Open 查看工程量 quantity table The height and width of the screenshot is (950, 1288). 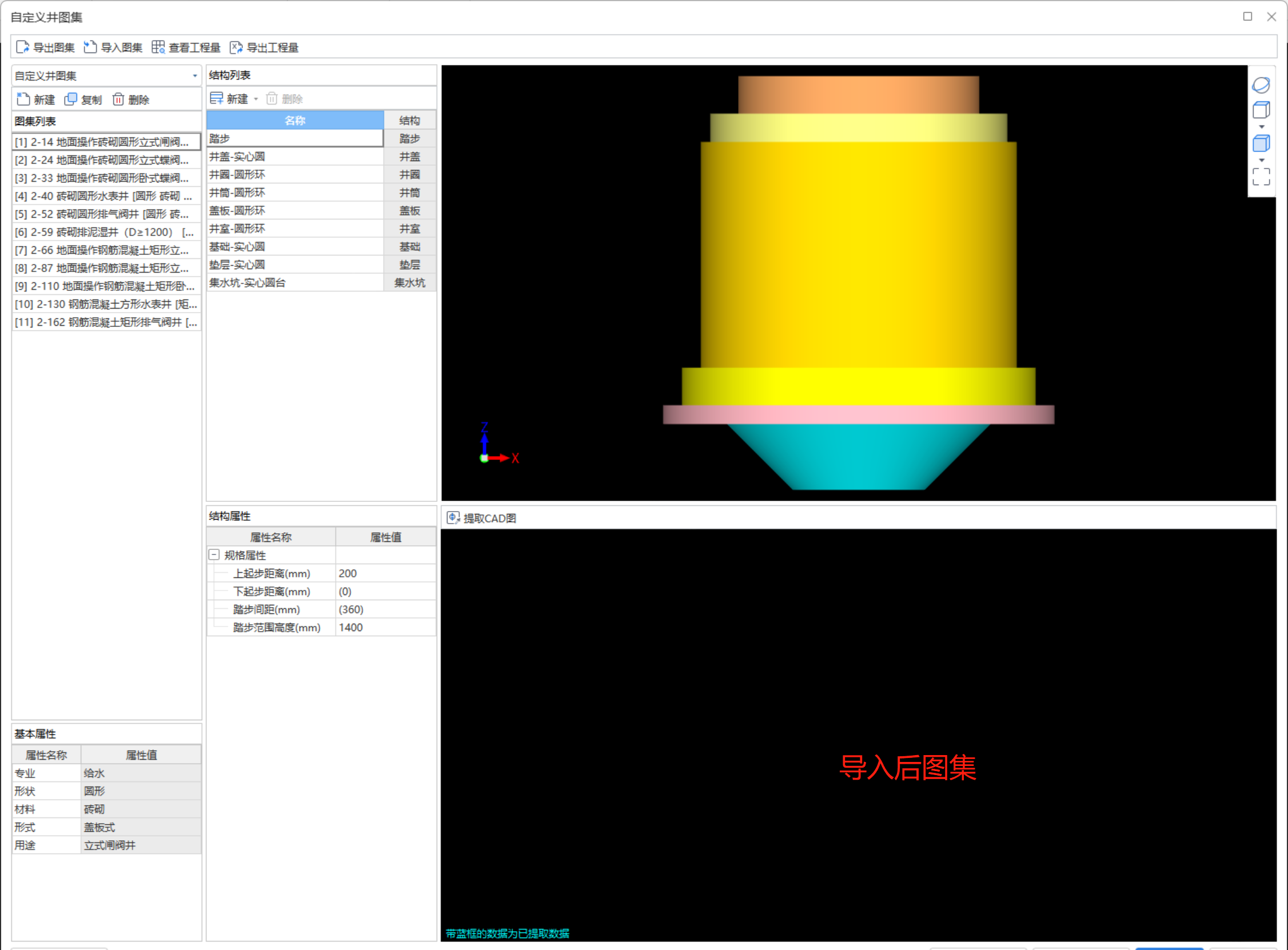click(x=186, y=47)
